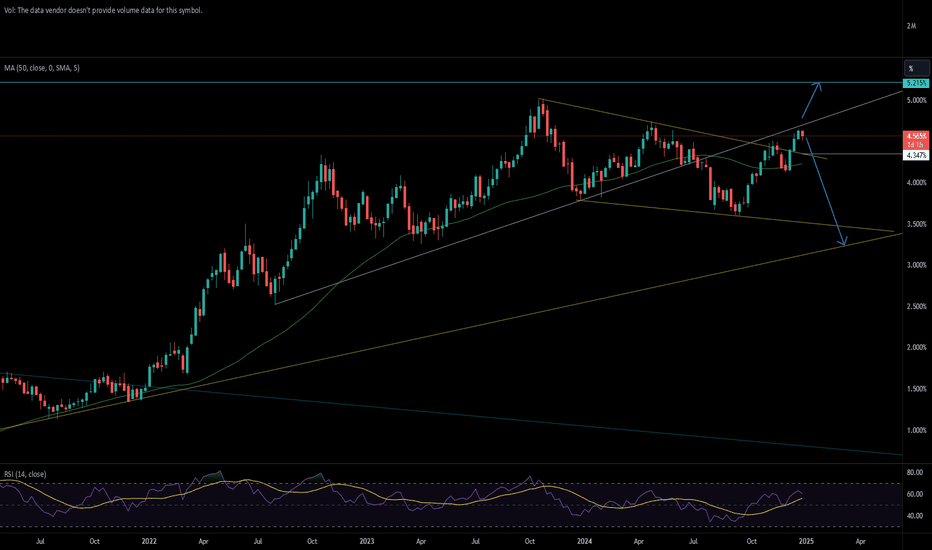Select the MA (50, close, 0, SMA, 5) legend
This screenshot has height=550, width=932.
[42, 68]
